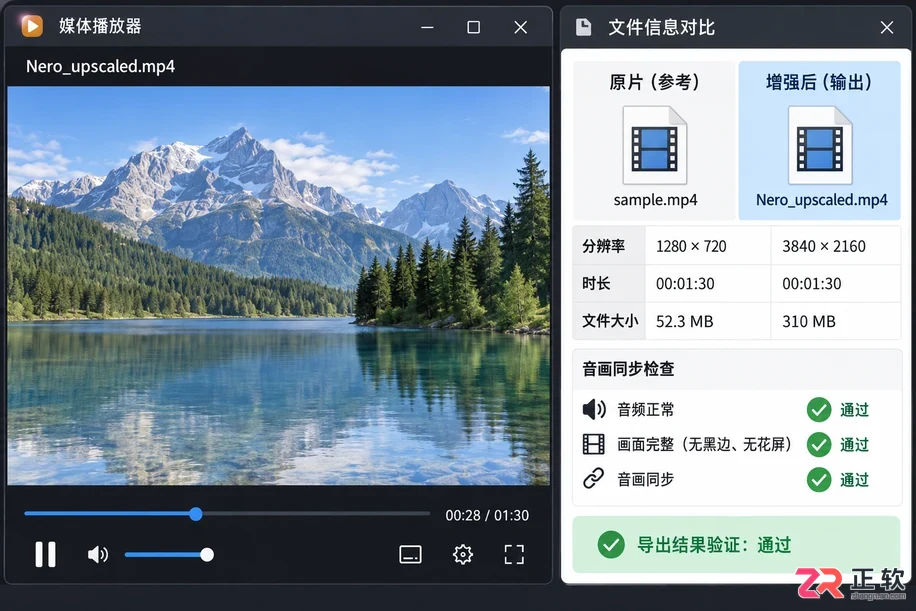
Task: Maximize the 媒体播放器 window
Action: pyautogui.click(x=474, y=27)
